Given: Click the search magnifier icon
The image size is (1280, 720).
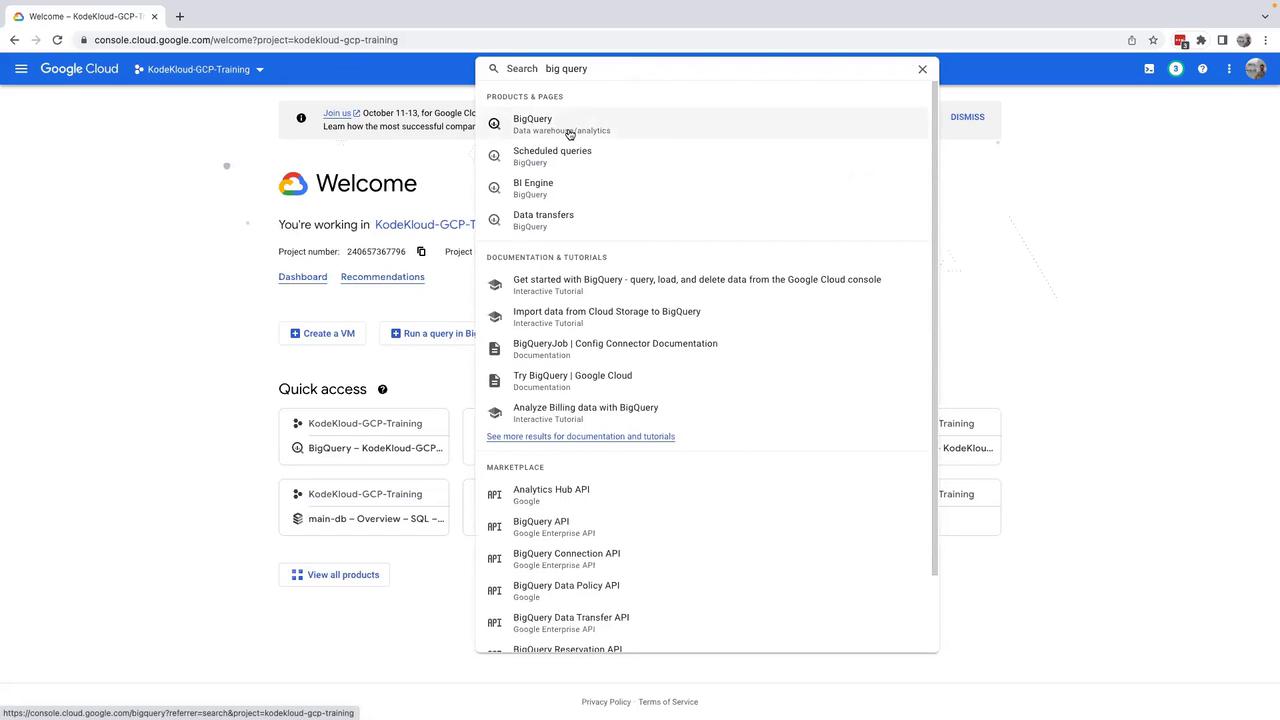Looking at the screenshot, I should click(493, 69).
